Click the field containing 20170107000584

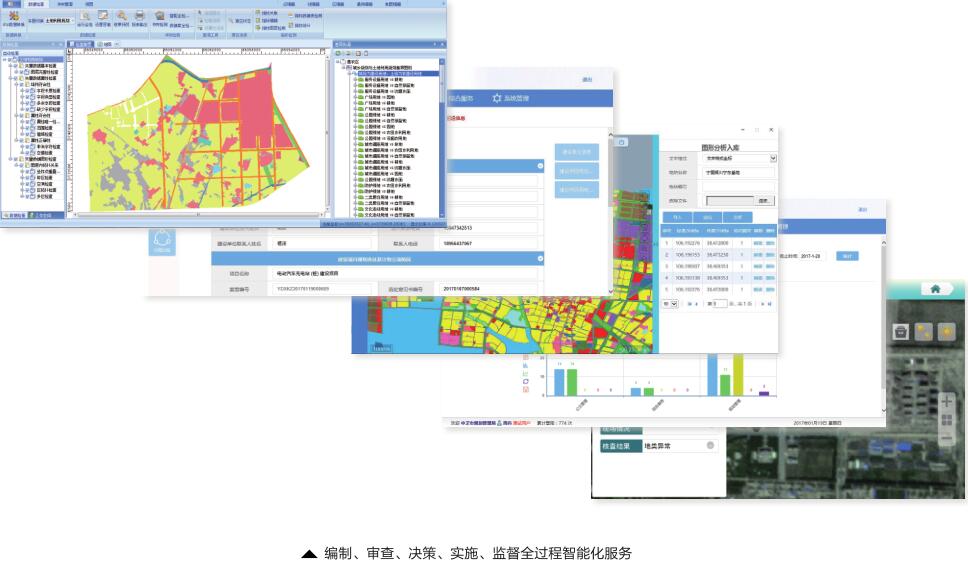(x=489, y=289)
